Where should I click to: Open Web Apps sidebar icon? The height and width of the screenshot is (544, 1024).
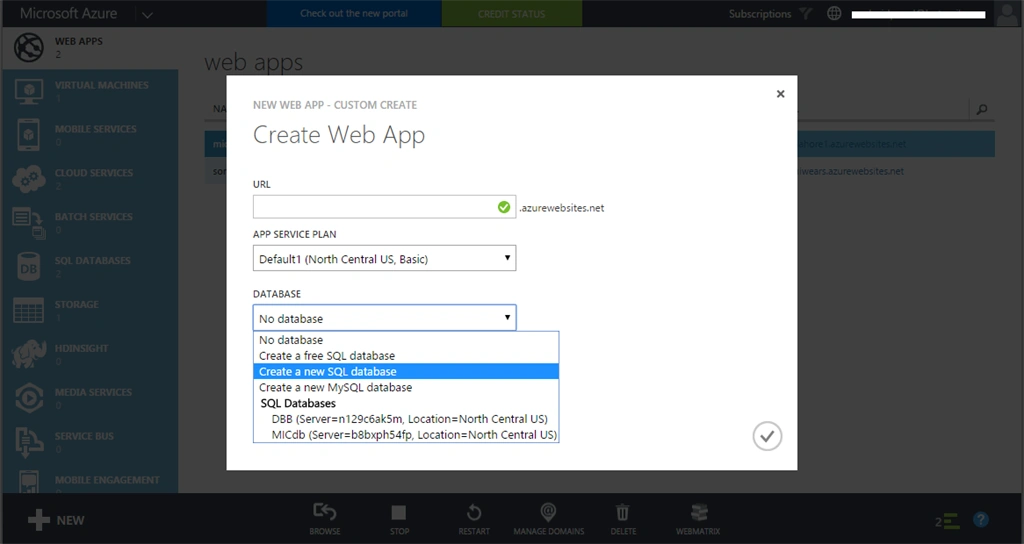tap(29, 48)
